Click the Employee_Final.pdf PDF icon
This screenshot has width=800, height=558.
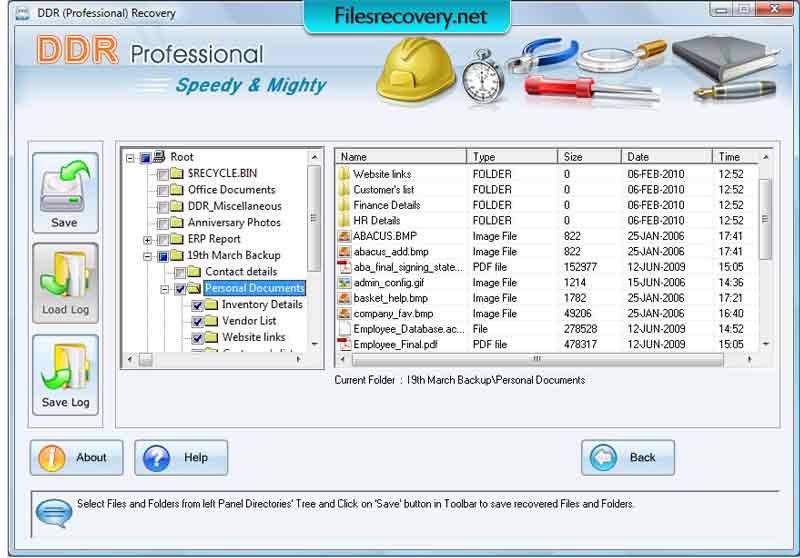pyautogui.click(x=344, y=344)
